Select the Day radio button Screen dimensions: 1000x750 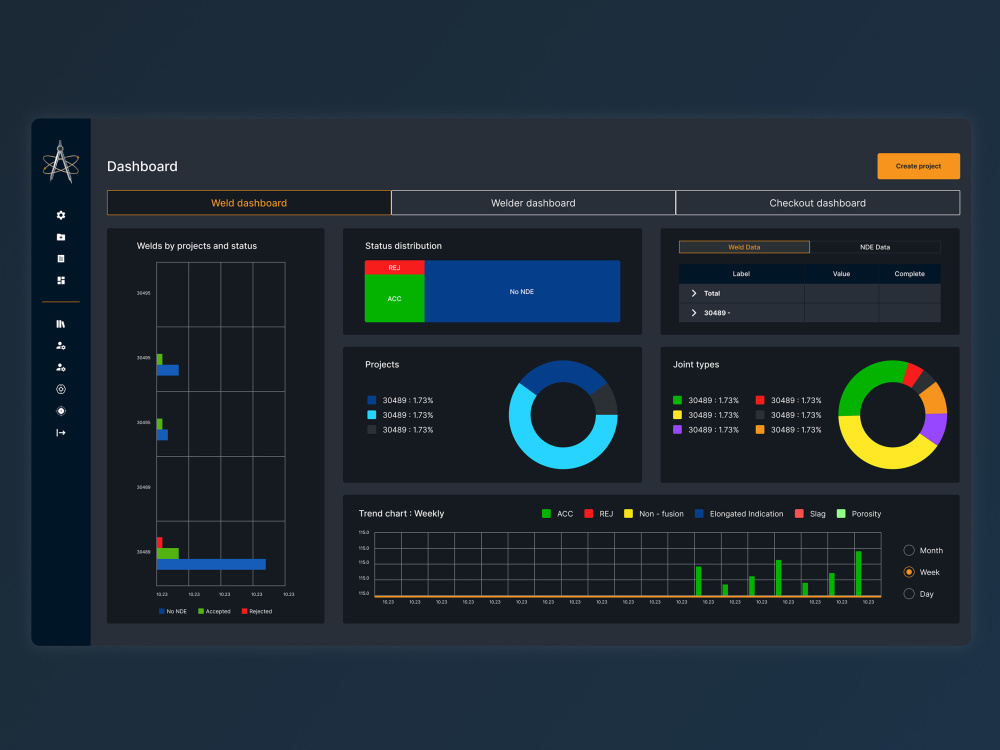pos(909,594)
